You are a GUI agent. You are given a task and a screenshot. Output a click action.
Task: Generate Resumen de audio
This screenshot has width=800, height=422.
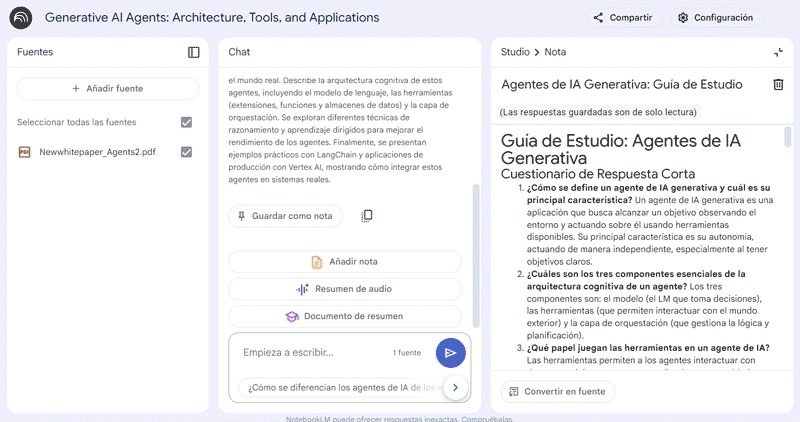tap(344, 289)
